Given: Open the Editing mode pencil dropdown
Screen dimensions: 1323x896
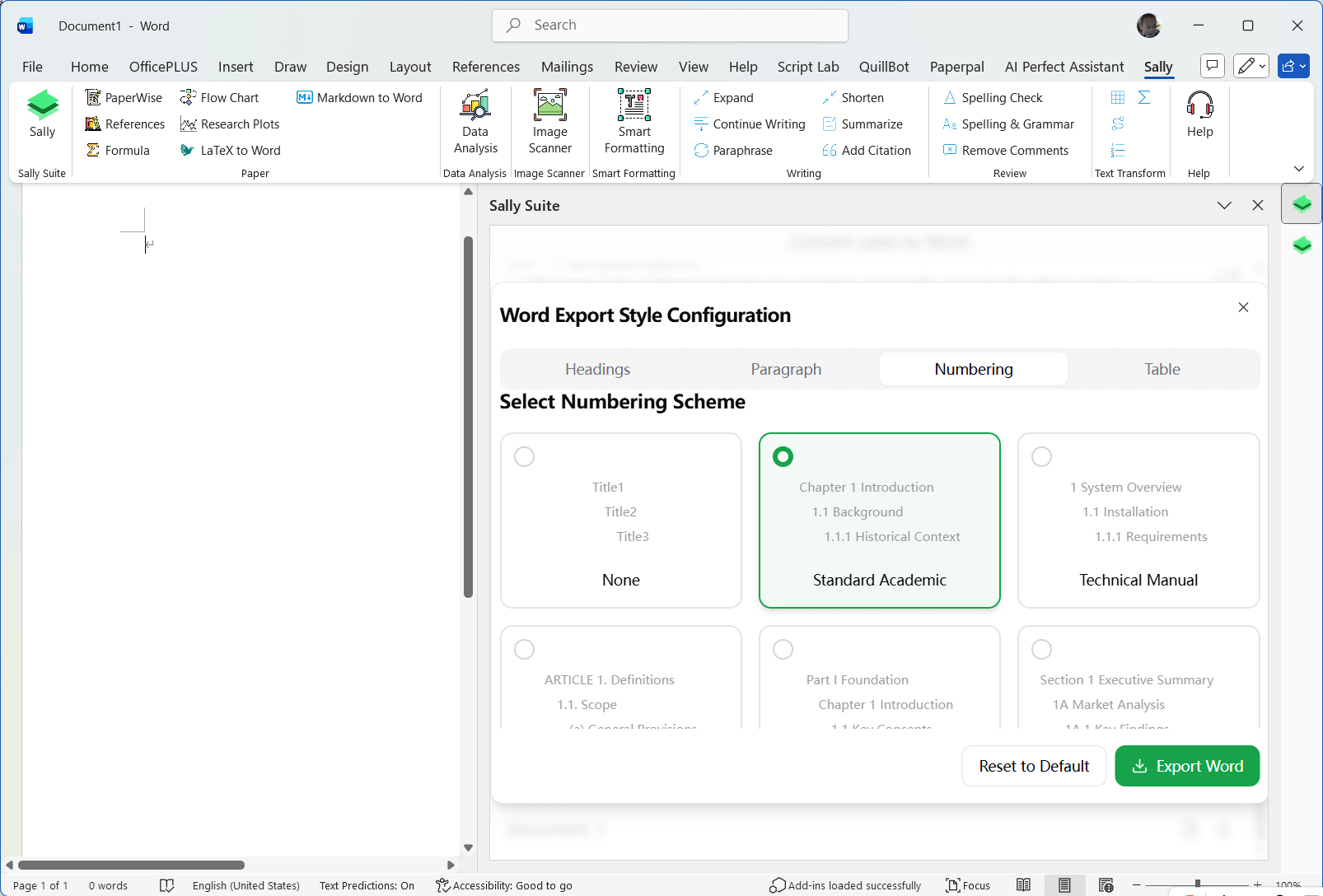Looking at the screenshot, I should [x=1251, y=66].
